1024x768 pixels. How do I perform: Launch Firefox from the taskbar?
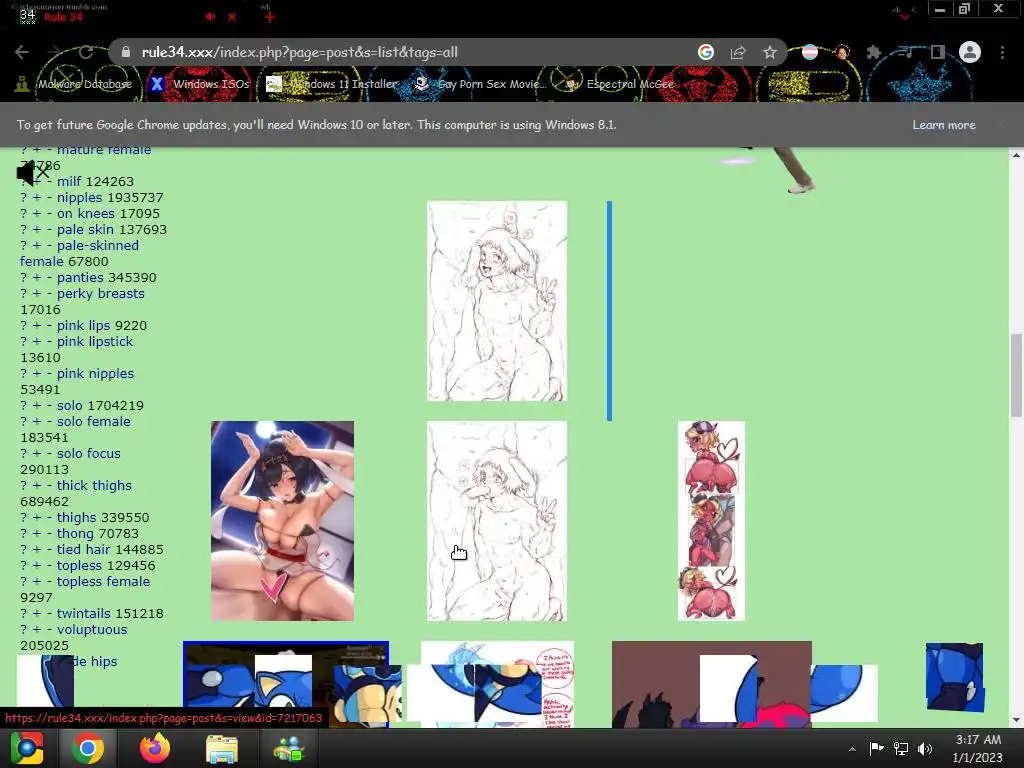click(155, 748)
